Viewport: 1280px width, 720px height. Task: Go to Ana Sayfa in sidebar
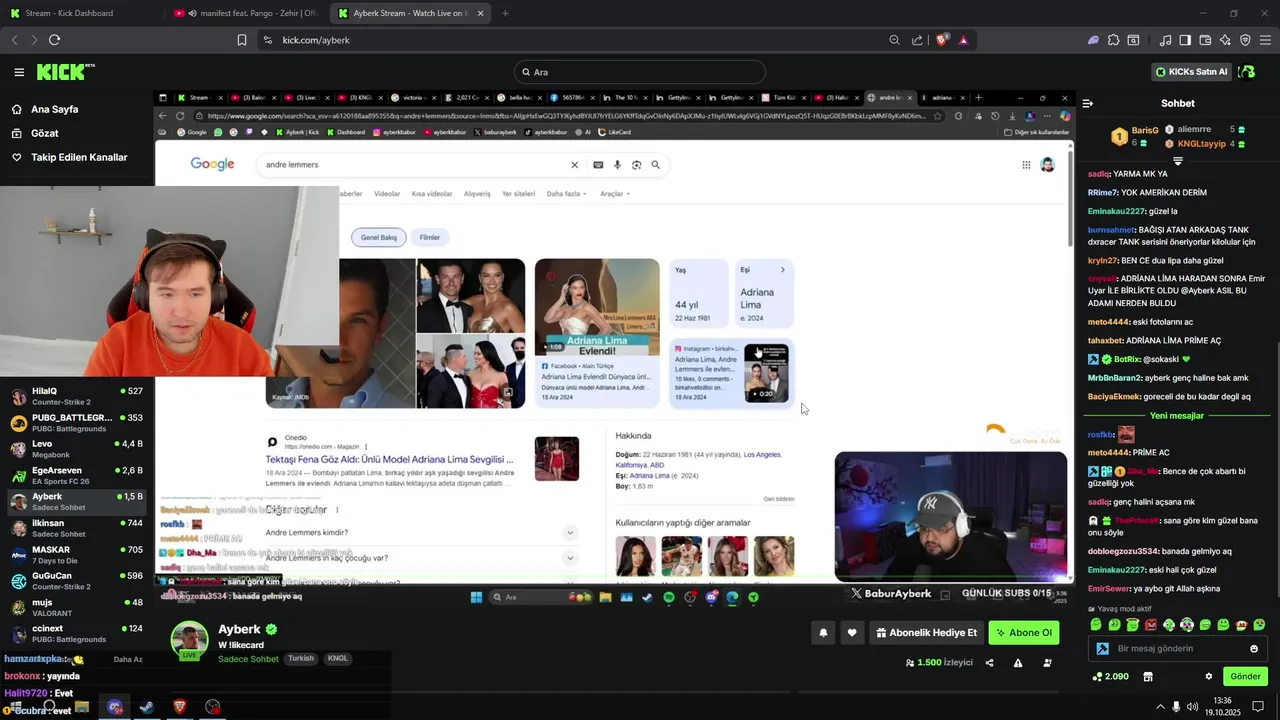[x=54, y=109]
